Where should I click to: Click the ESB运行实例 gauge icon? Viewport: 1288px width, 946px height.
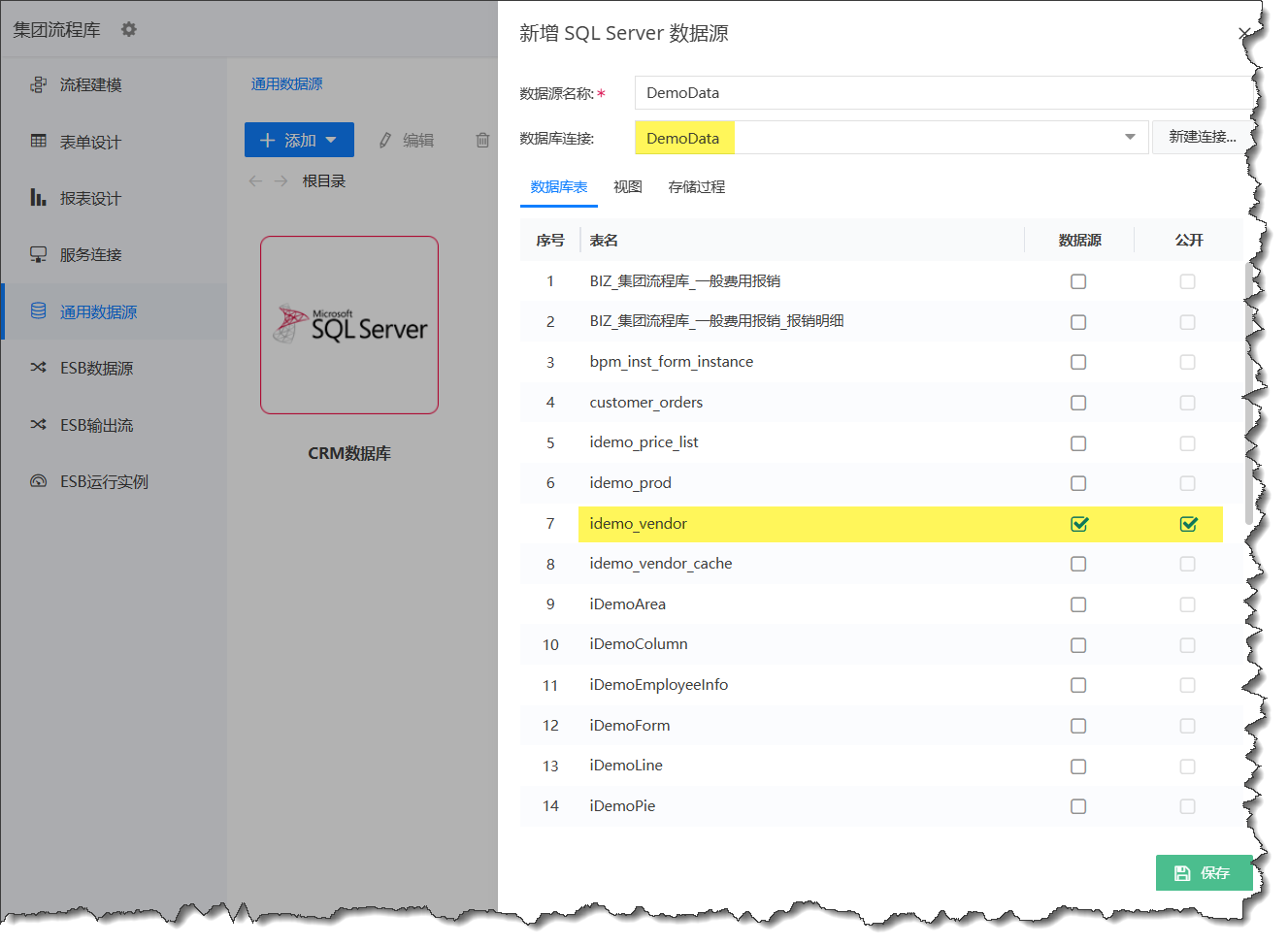click(39, 481)
